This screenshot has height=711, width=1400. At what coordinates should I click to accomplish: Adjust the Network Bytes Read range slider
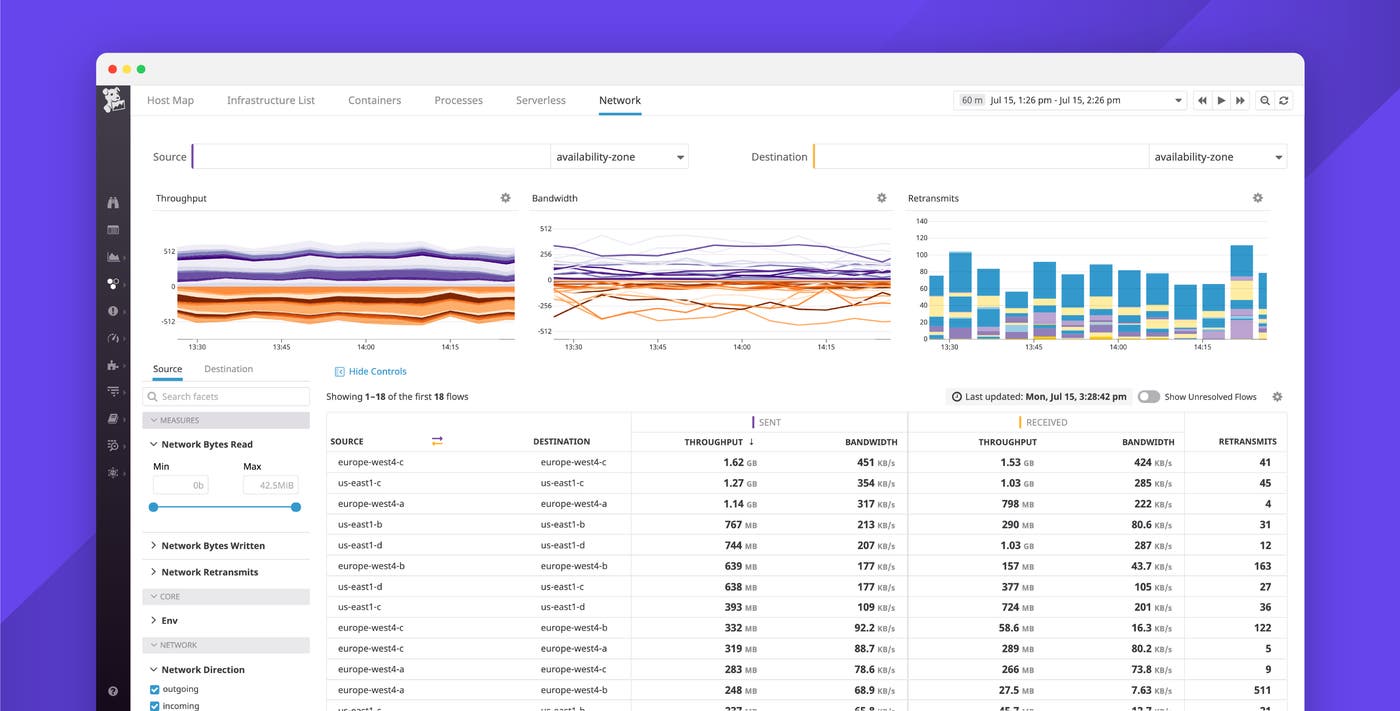[x=224, y=507]
